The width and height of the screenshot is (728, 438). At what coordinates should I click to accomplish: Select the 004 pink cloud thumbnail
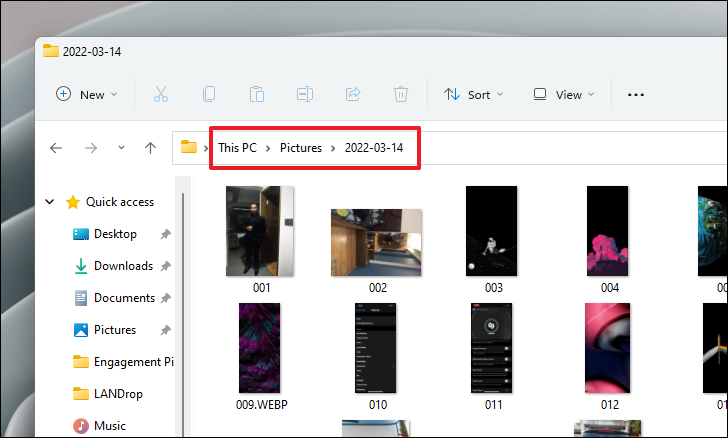pyautogui.click(x=608, y=231)
